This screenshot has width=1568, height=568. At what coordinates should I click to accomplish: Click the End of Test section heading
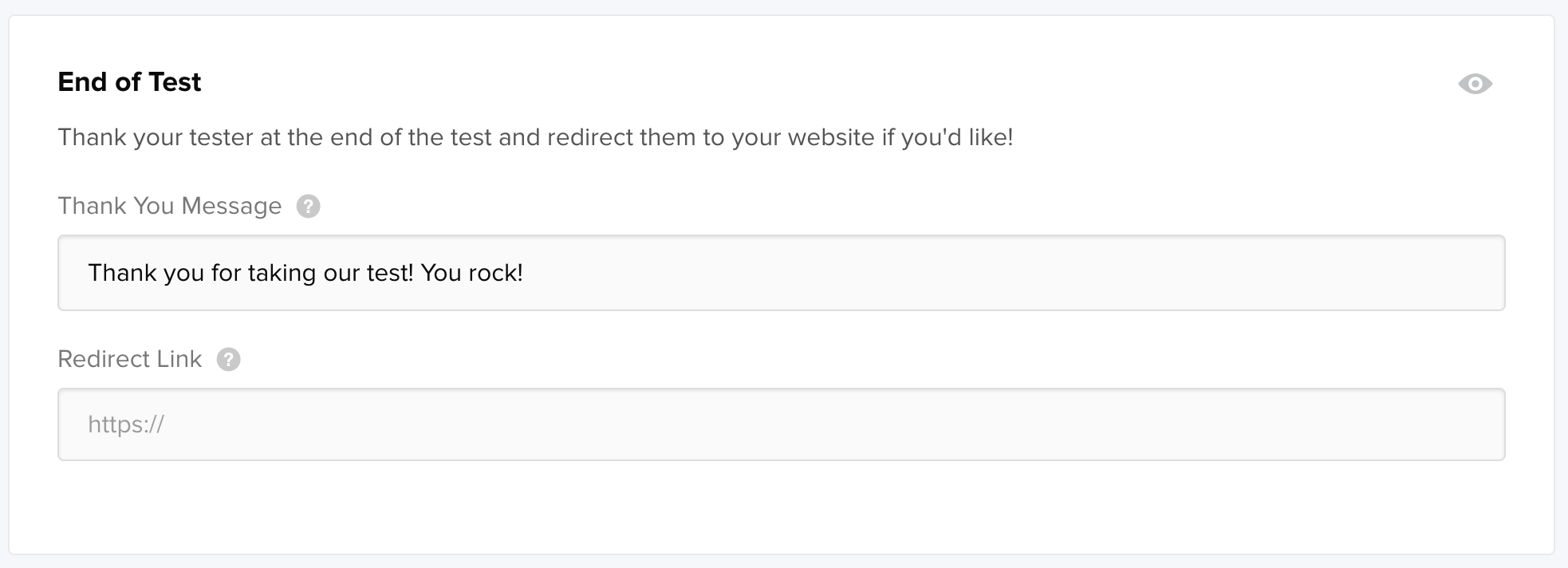click(129, 82)
